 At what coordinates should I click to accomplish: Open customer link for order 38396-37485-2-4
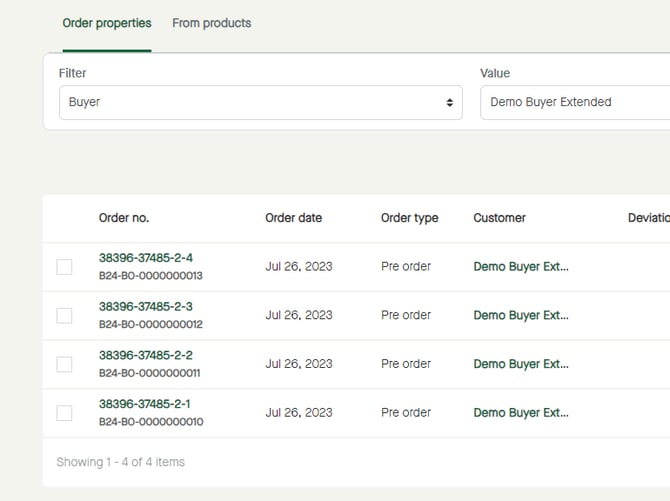520,267
